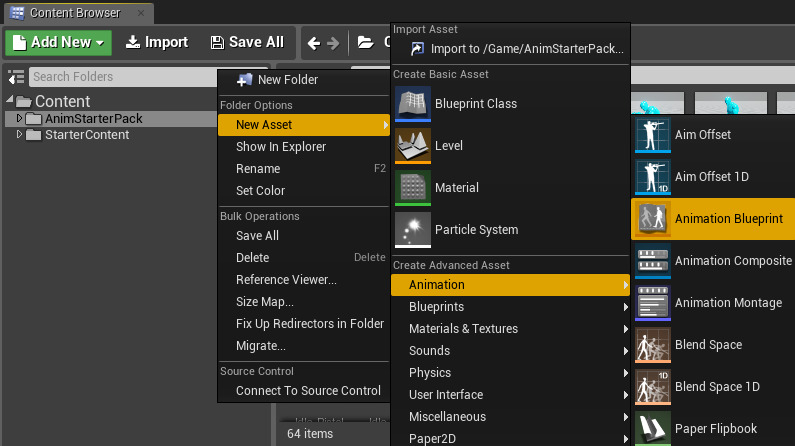Go back using the history arrow

314,42
